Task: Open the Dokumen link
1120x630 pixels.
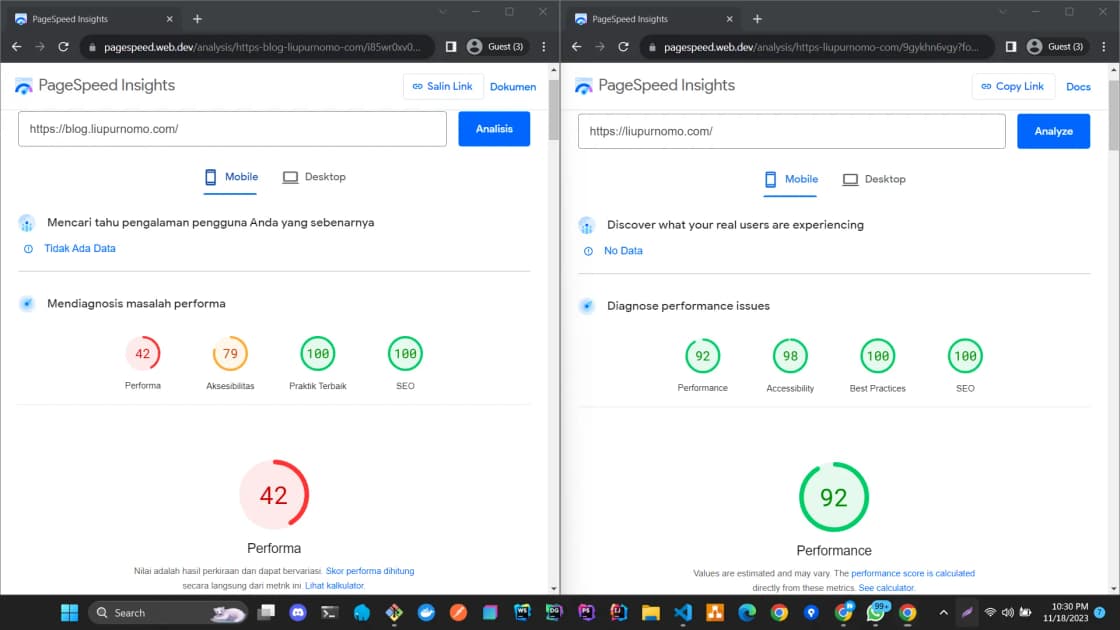Action: 513,86
